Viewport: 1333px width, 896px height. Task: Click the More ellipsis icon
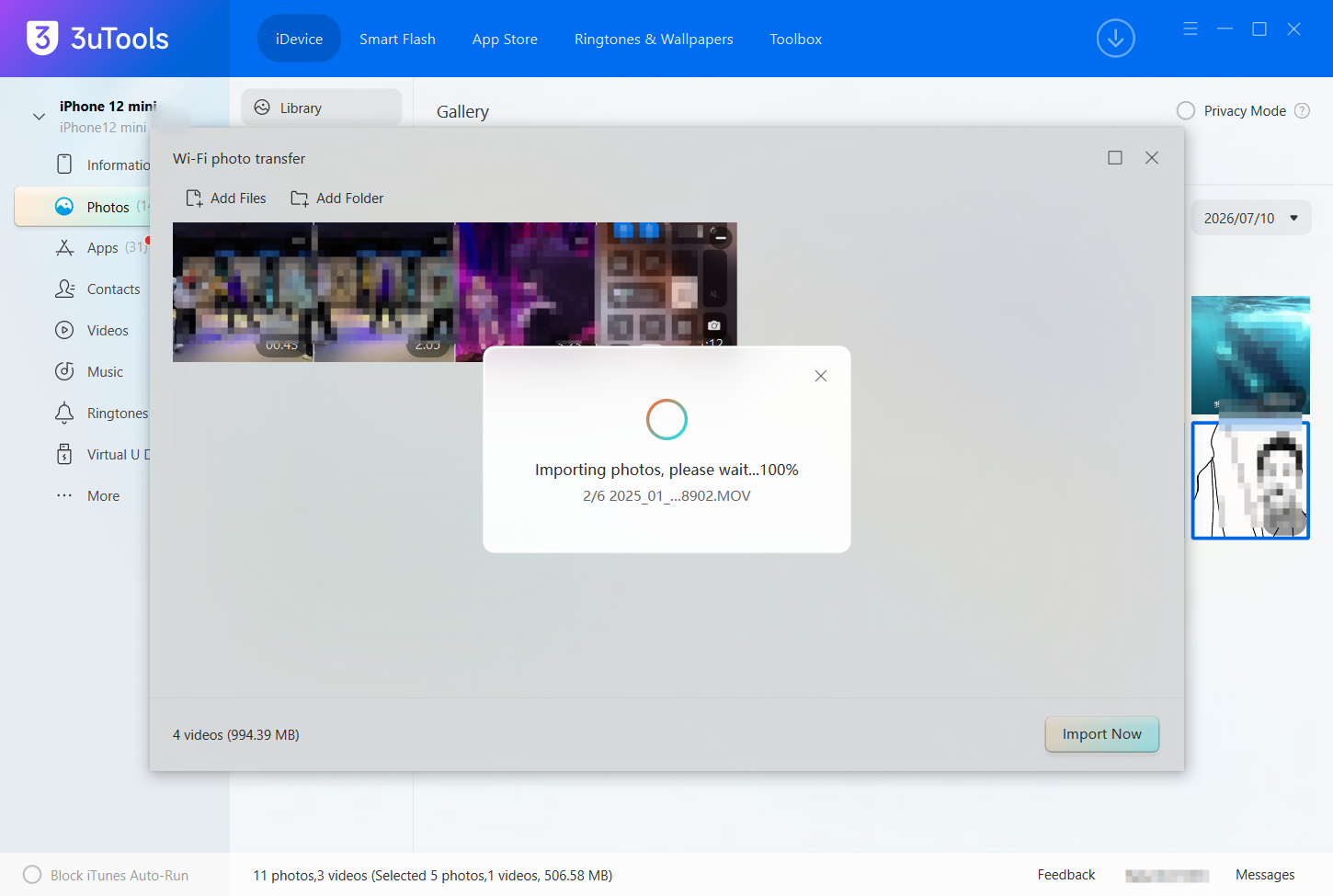(64, 495)
